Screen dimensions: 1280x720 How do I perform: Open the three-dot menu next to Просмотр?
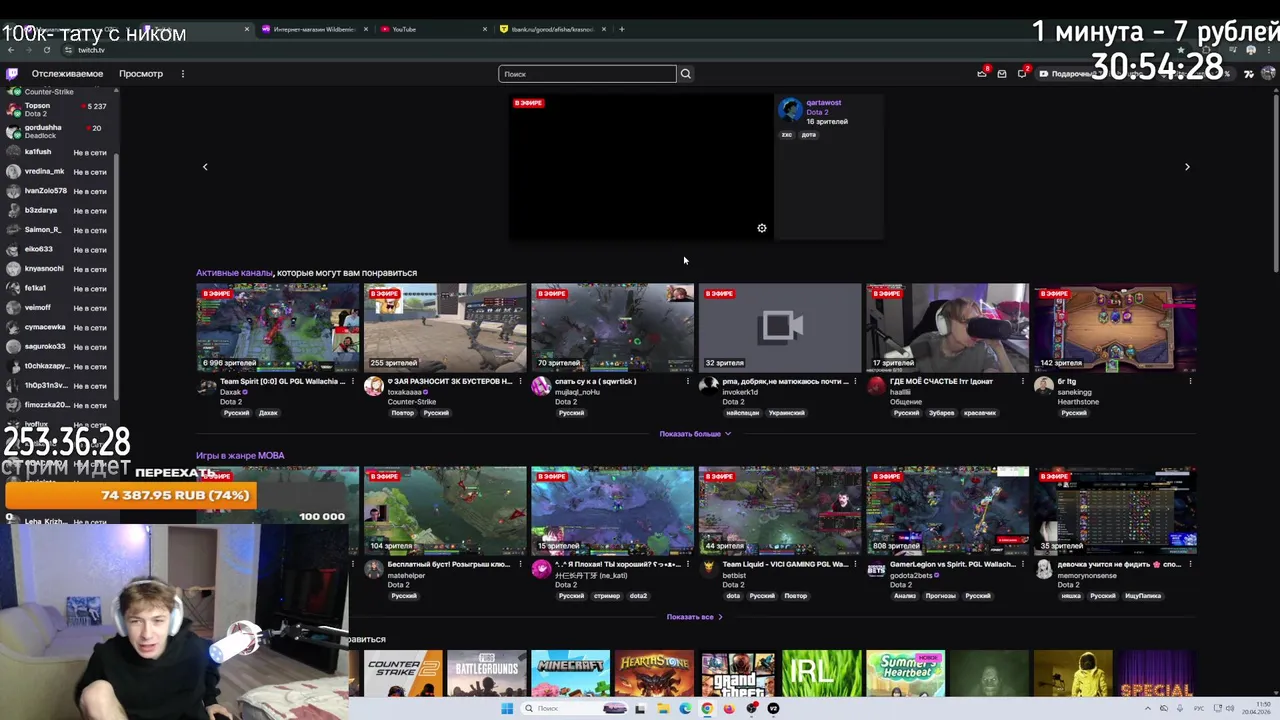click(183, 74)
